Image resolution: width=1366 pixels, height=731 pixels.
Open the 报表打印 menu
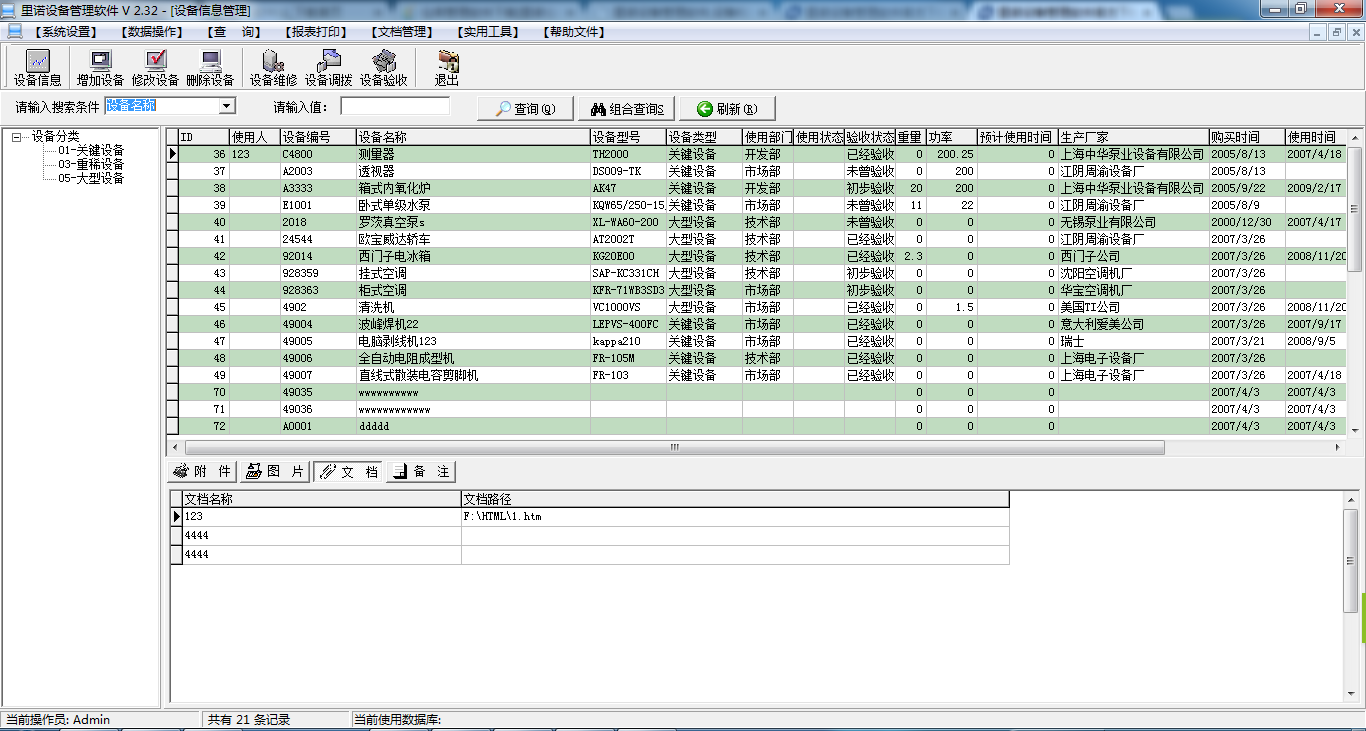[317, 32]
